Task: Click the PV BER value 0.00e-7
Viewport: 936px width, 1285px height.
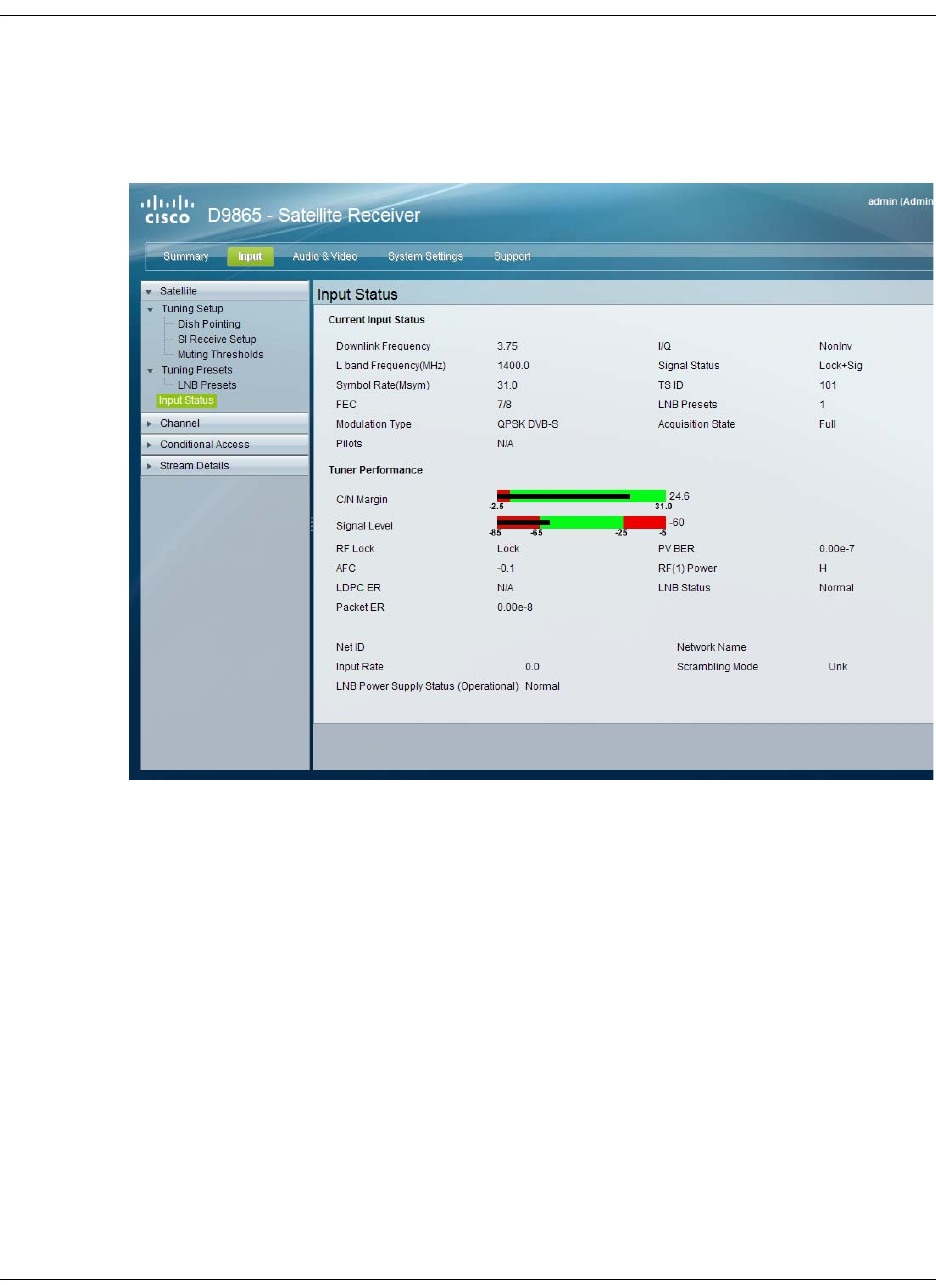Action: (838, 549)
